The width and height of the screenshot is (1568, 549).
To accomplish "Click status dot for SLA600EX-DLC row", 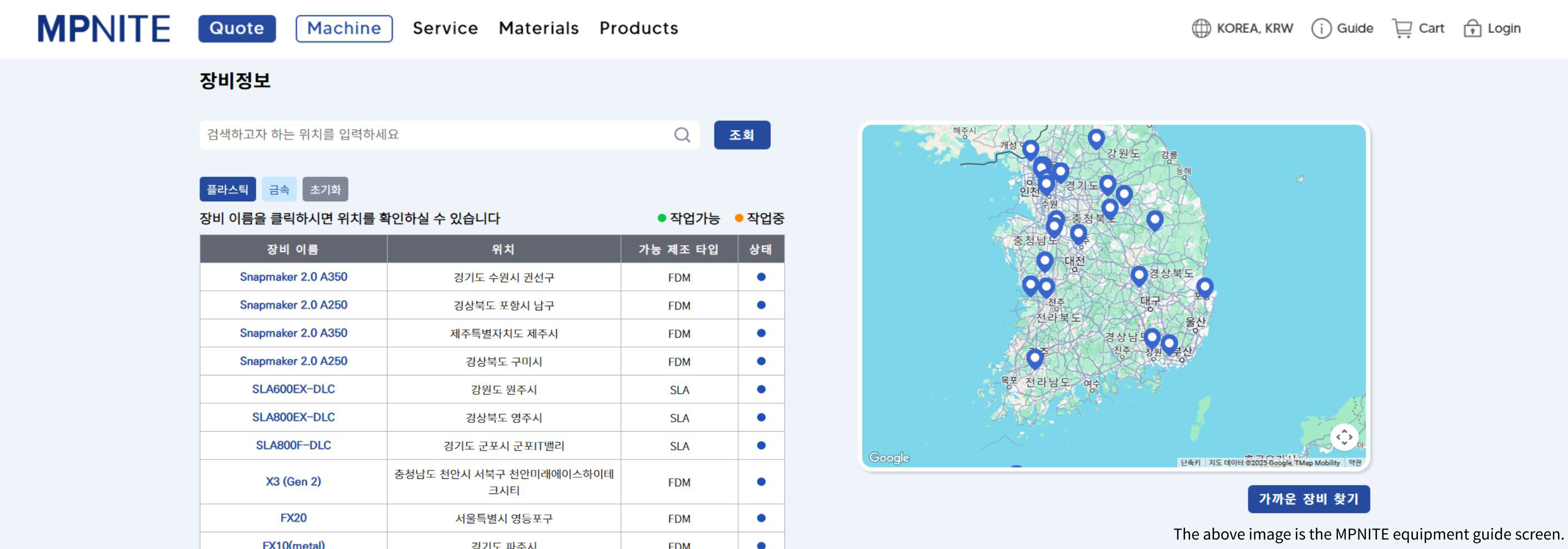I will point(761,389).
